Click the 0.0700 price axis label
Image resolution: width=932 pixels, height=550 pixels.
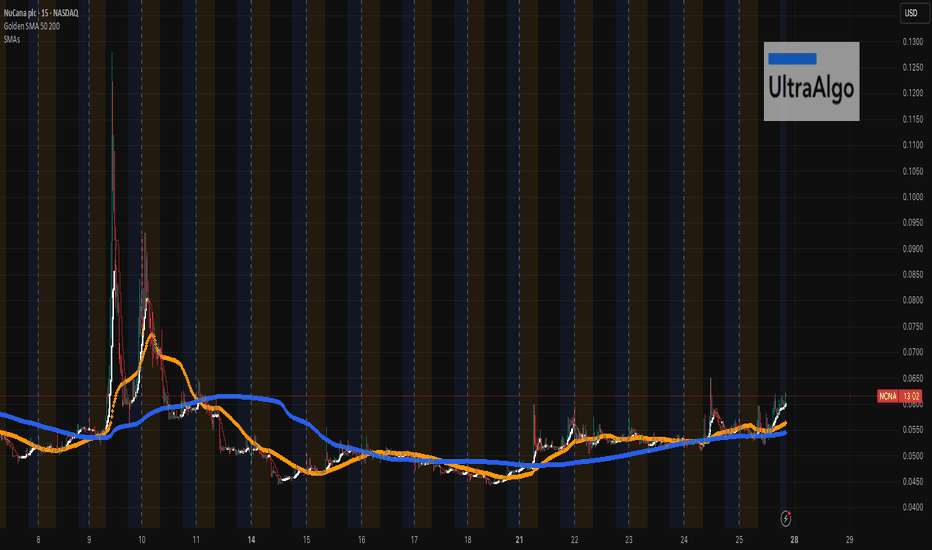pyautogui.click(x=912, y=352)
